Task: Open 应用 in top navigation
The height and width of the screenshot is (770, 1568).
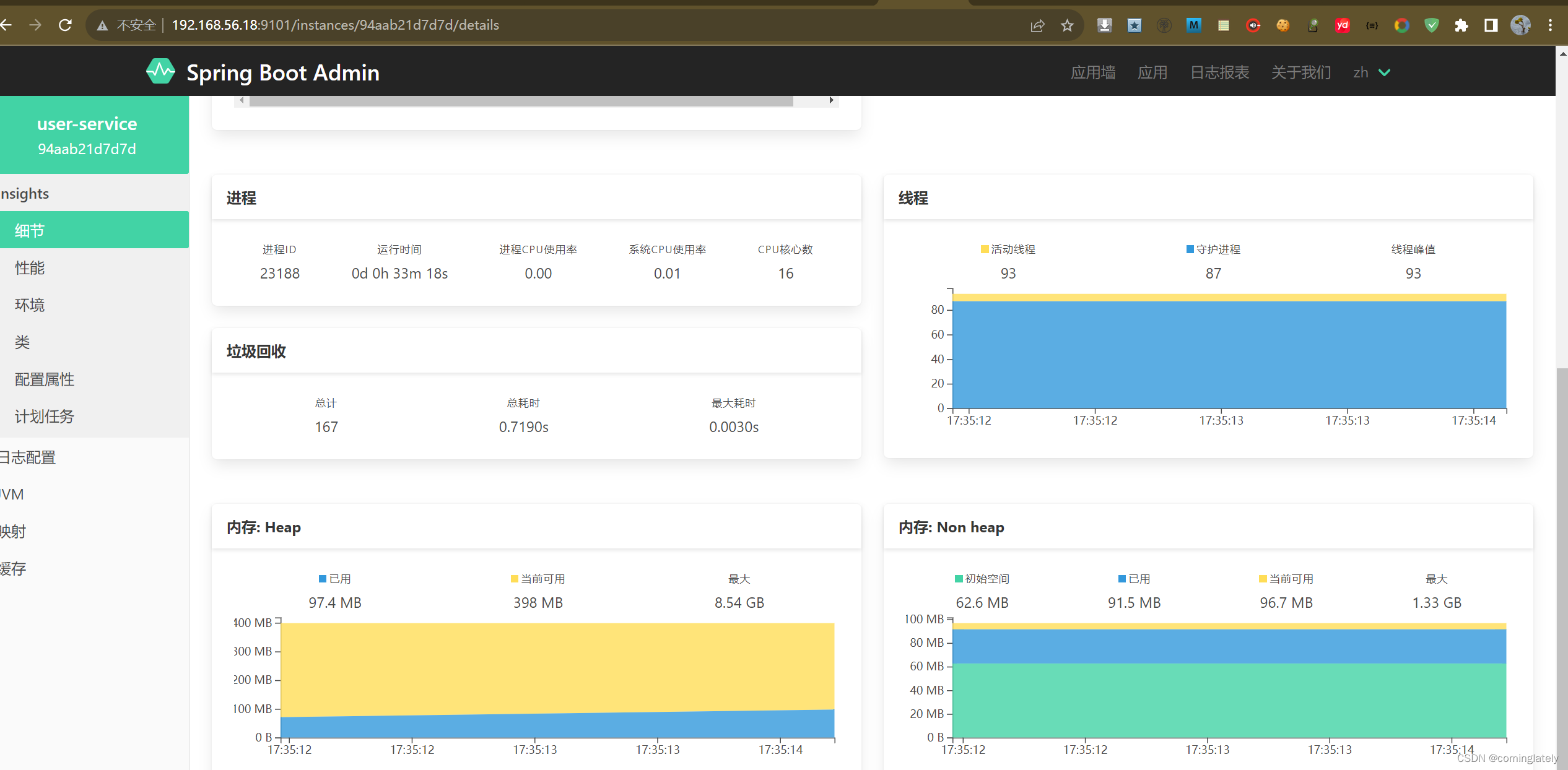Action: click(x=1152, y=72)
